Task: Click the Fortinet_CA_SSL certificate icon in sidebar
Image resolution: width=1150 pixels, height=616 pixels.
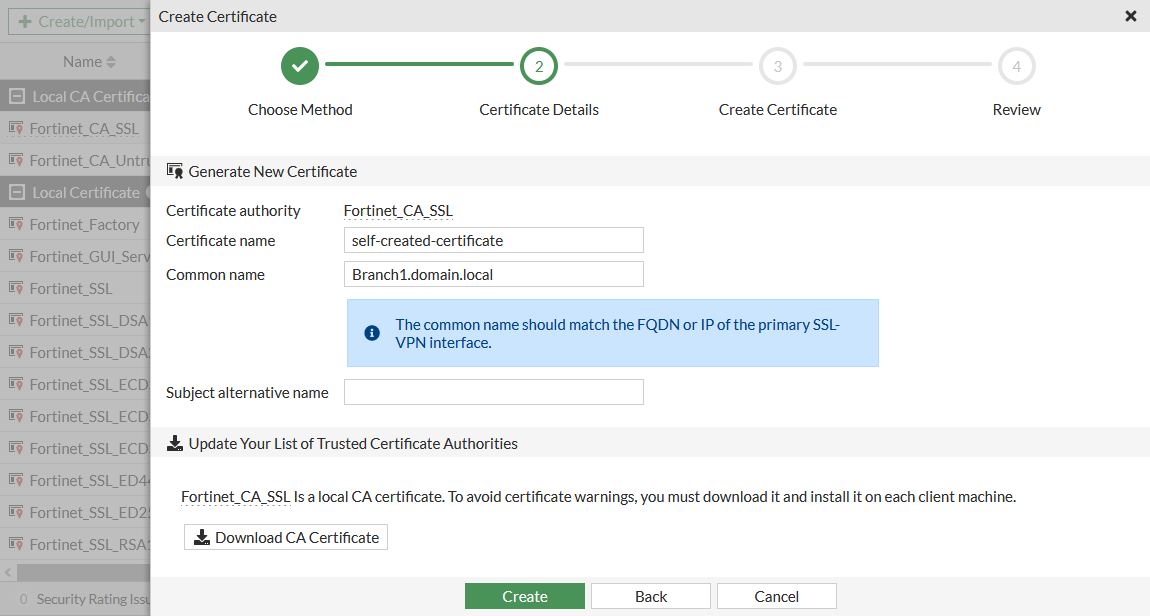Action: [x=16, y=128]
